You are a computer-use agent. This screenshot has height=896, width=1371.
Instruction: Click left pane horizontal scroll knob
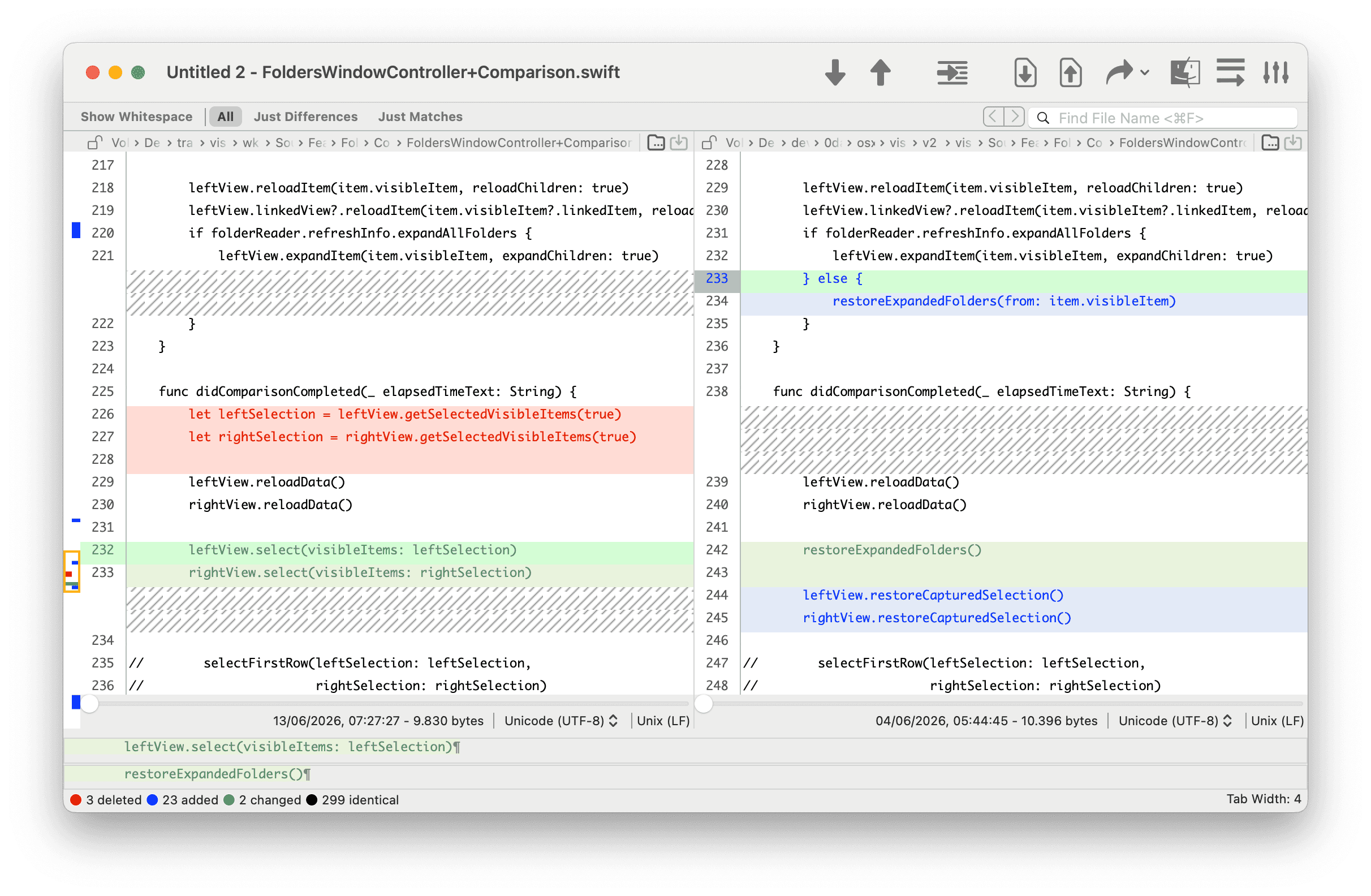coord(90,704)
